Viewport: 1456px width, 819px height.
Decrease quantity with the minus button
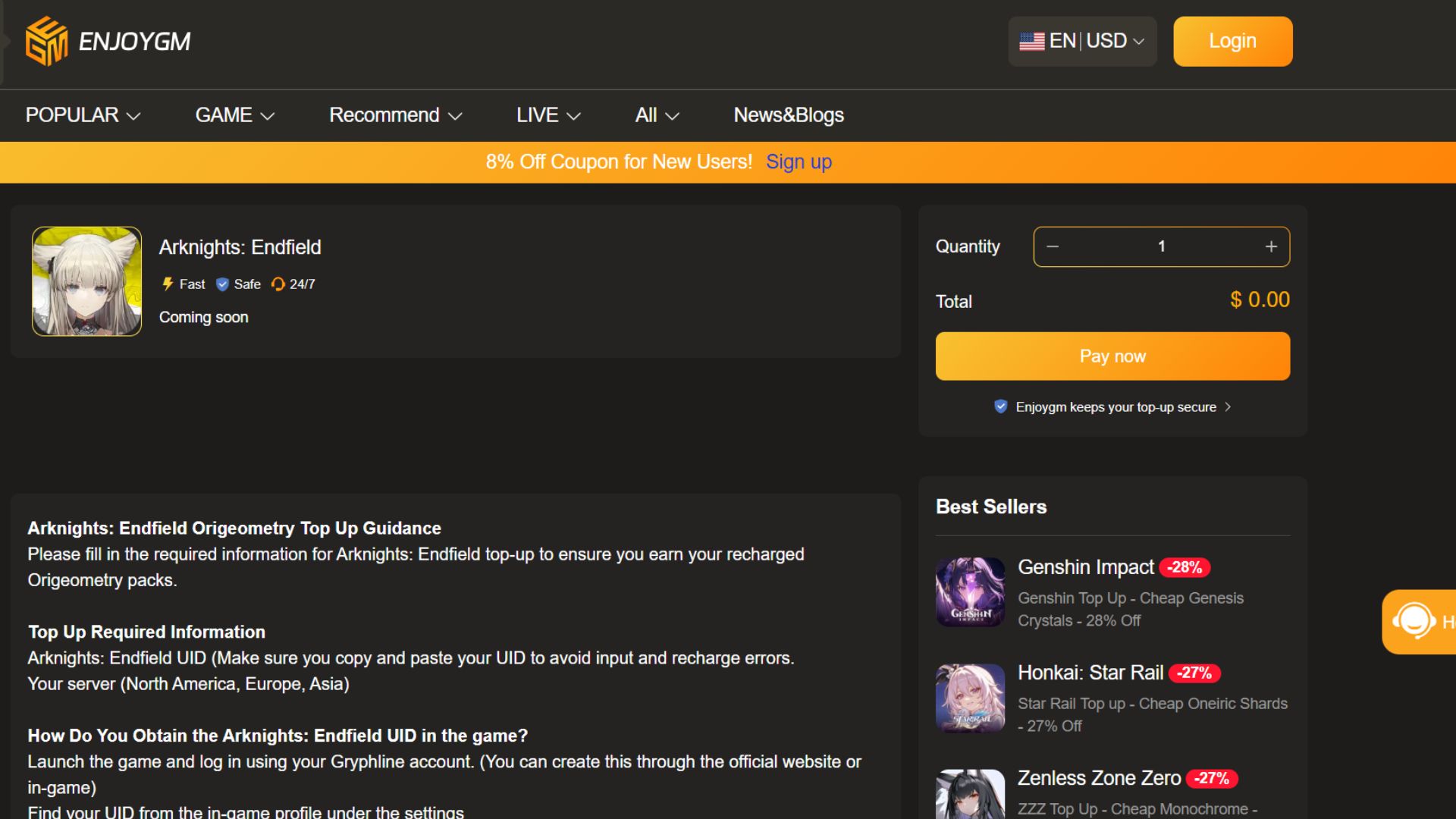(x=1053, y=246)
